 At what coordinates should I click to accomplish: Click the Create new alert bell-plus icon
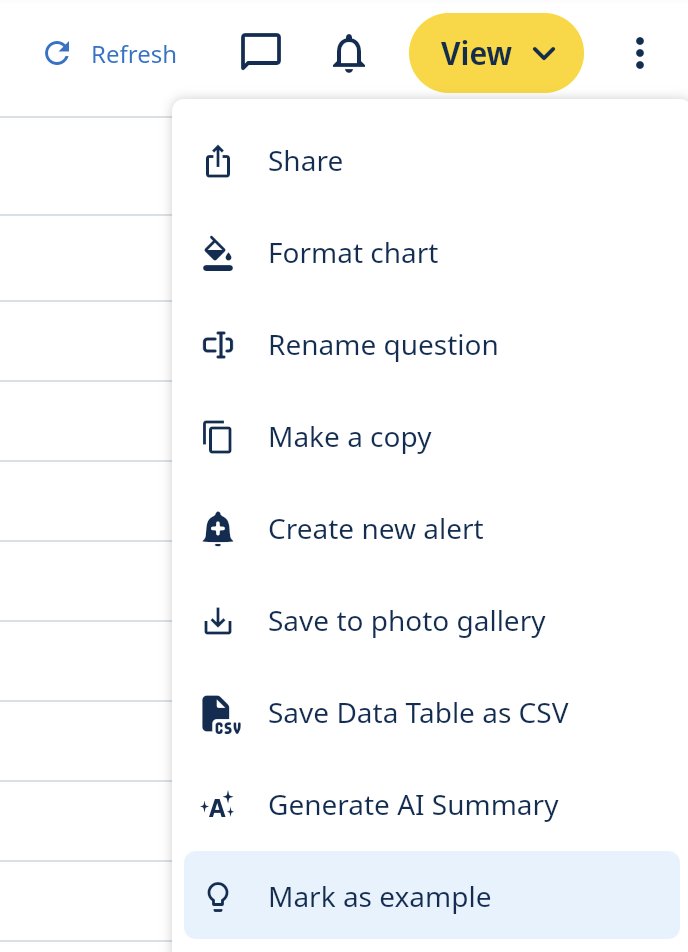point(218,530)
